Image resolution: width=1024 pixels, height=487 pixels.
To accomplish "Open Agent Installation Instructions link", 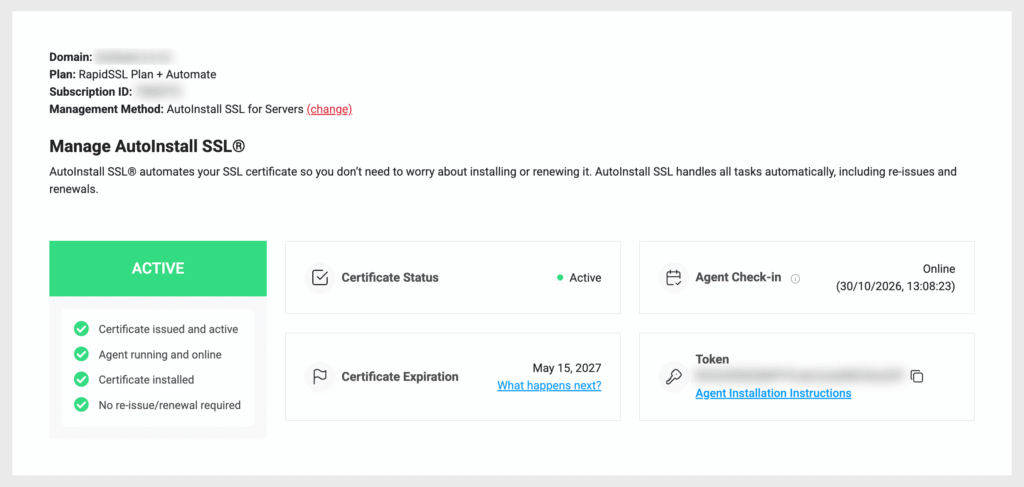I will 773,393.
